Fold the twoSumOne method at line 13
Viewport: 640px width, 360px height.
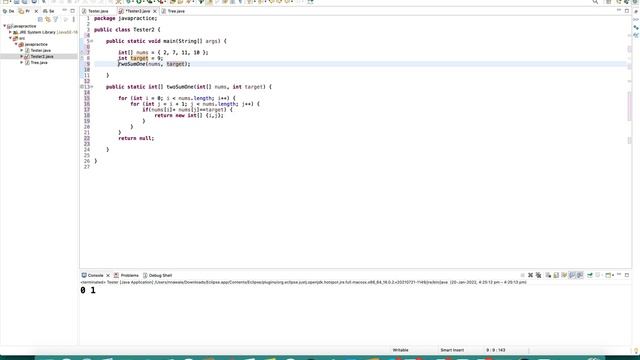[91, 87]
